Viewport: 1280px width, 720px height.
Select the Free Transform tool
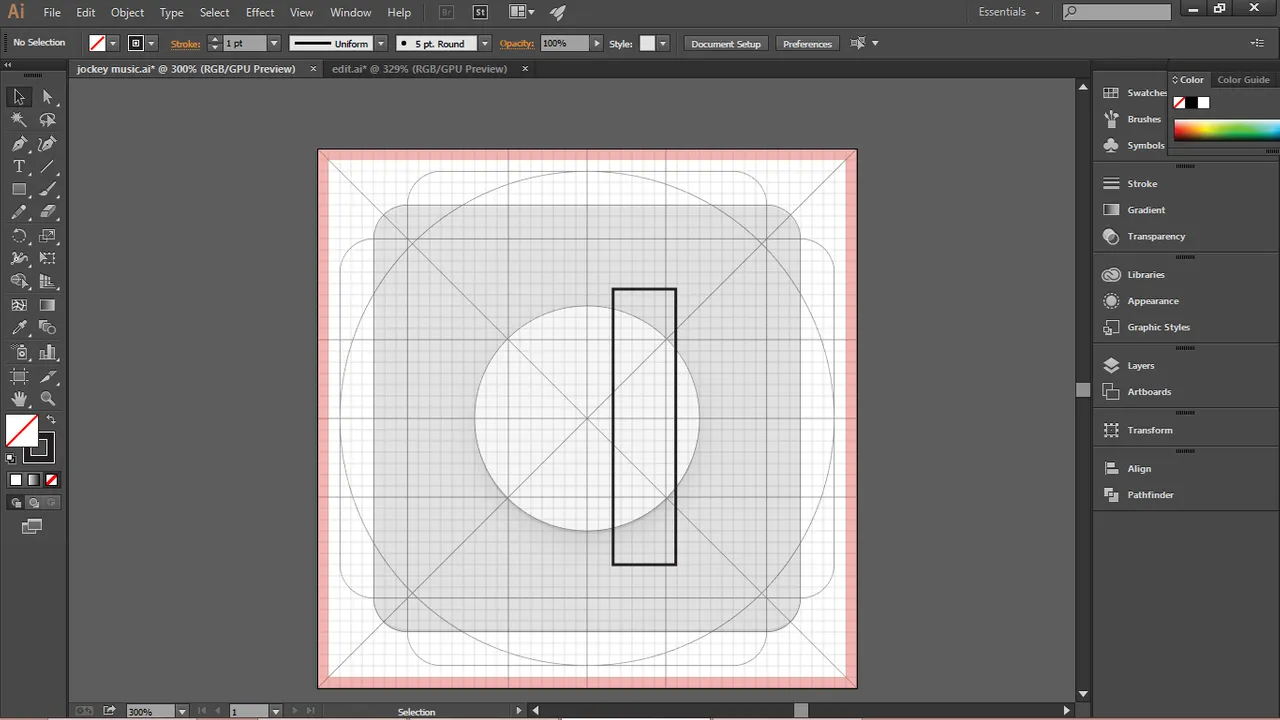[x=48, y=258]
